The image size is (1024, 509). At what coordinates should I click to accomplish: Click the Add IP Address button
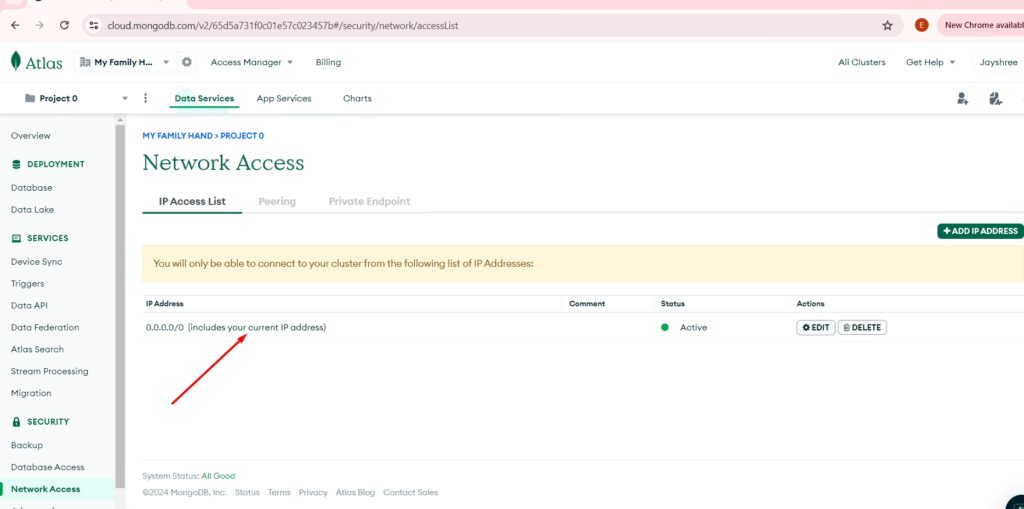coord(980,231)
